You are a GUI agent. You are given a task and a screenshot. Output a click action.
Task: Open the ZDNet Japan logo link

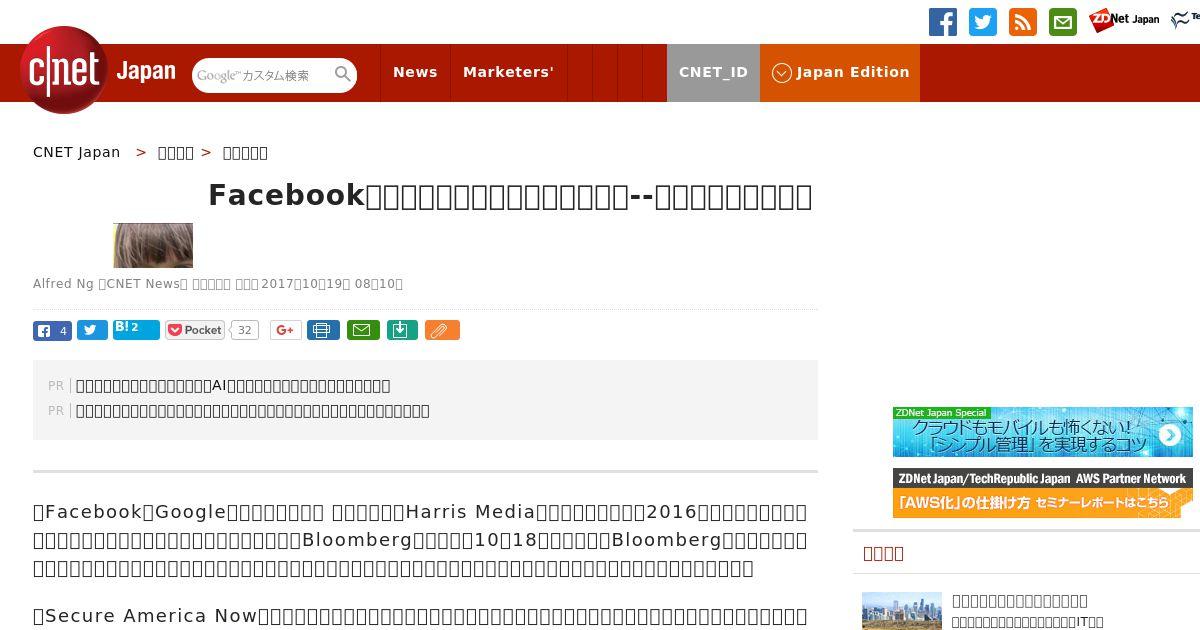tap(1124, 19)
